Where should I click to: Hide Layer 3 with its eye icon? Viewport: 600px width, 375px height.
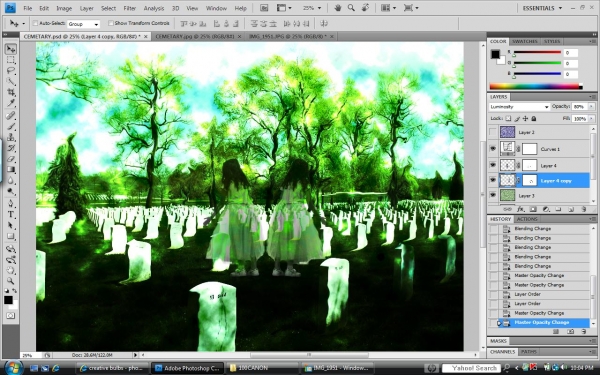pyautogui.click(x=493, y=196)
